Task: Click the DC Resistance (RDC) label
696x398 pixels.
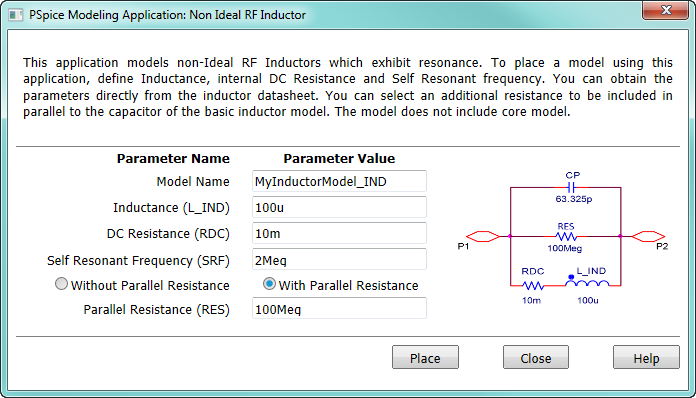Action: (168, 234)
